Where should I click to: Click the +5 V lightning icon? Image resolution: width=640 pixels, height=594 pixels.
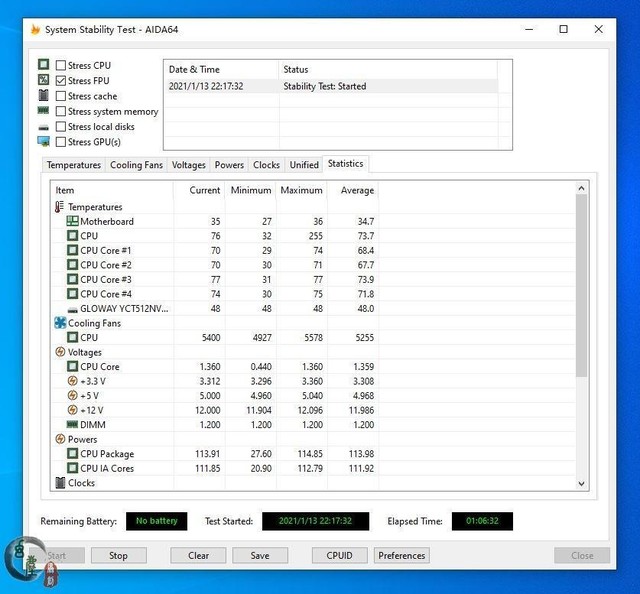72,396
